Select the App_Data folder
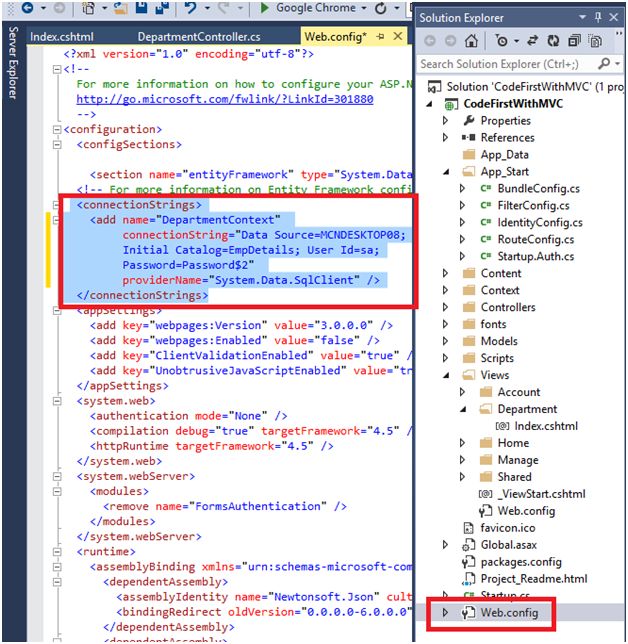The image size is (628, 644). [504, 154]
